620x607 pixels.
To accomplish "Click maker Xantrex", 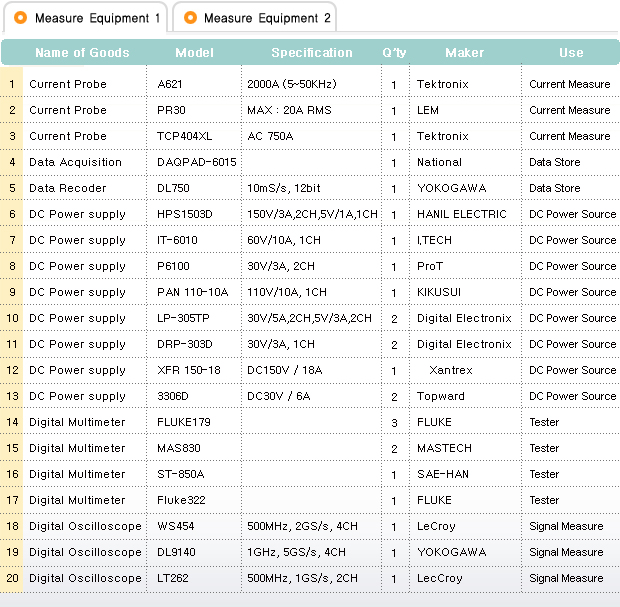I will (x=451, y=370).
